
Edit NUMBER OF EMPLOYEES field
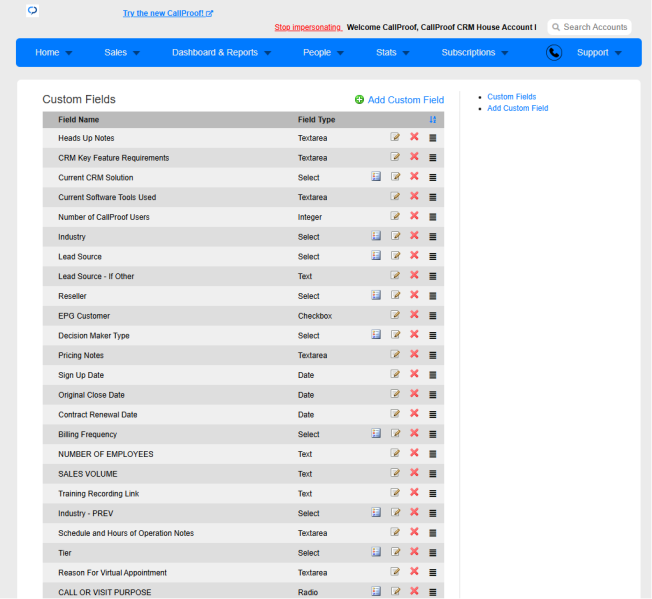[395, 453]
